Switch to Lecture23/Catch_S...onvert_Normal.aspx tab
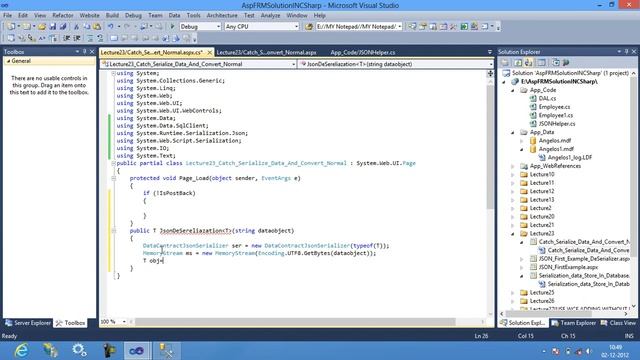This screenshot has width=640, height=360. pos(266,52)
